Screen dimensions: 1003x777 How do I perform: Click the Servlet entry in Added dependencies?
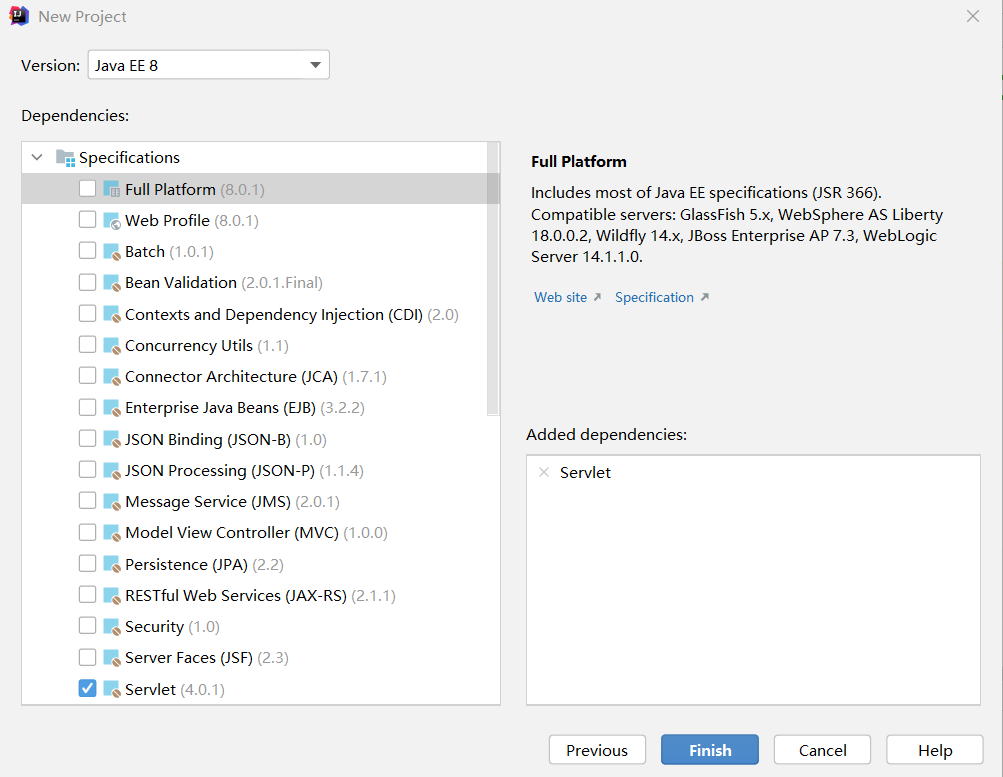pos(585,473)
